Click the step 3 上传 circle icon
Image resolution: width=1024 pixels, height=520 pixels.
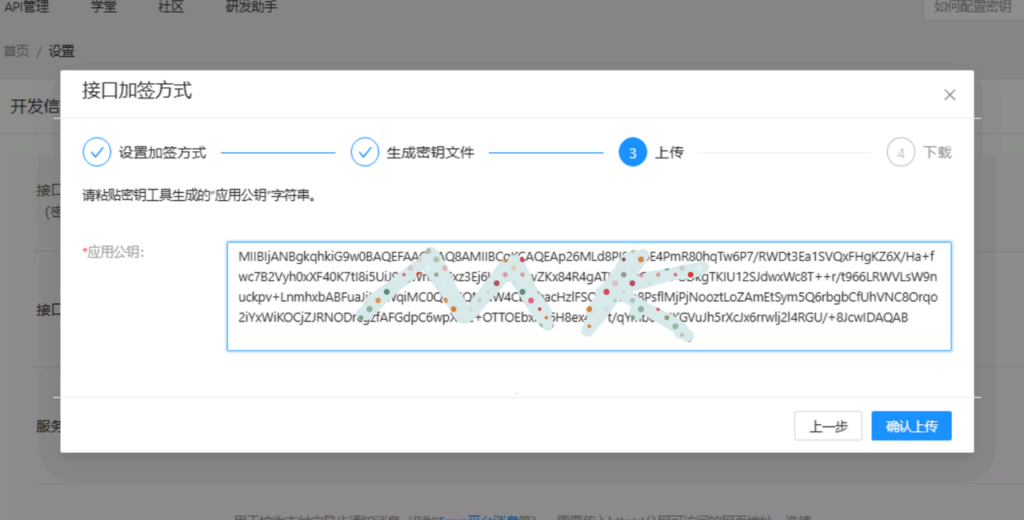click(632, 152)
